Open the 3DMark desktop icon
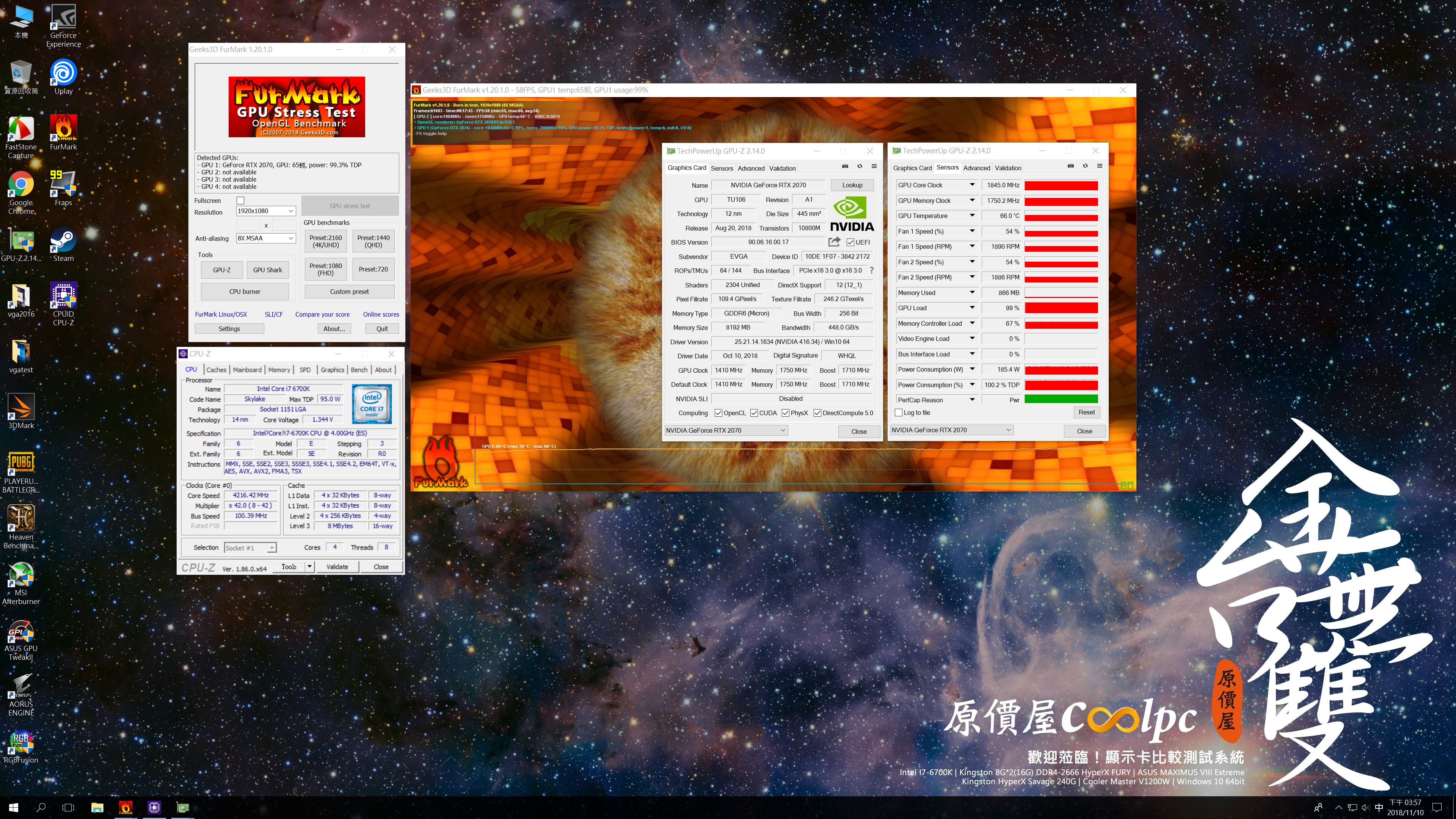 click(21, 411)
